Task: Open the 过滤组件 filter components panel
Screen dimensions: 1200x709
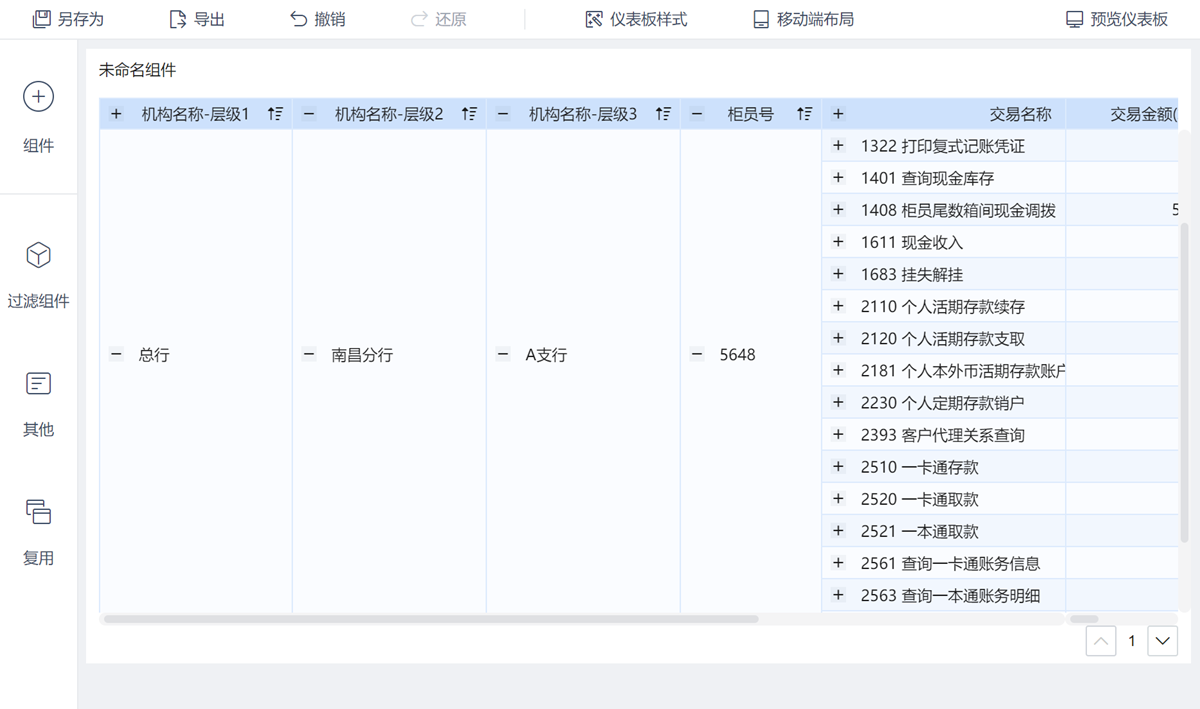Action: (x=38, y=274)
